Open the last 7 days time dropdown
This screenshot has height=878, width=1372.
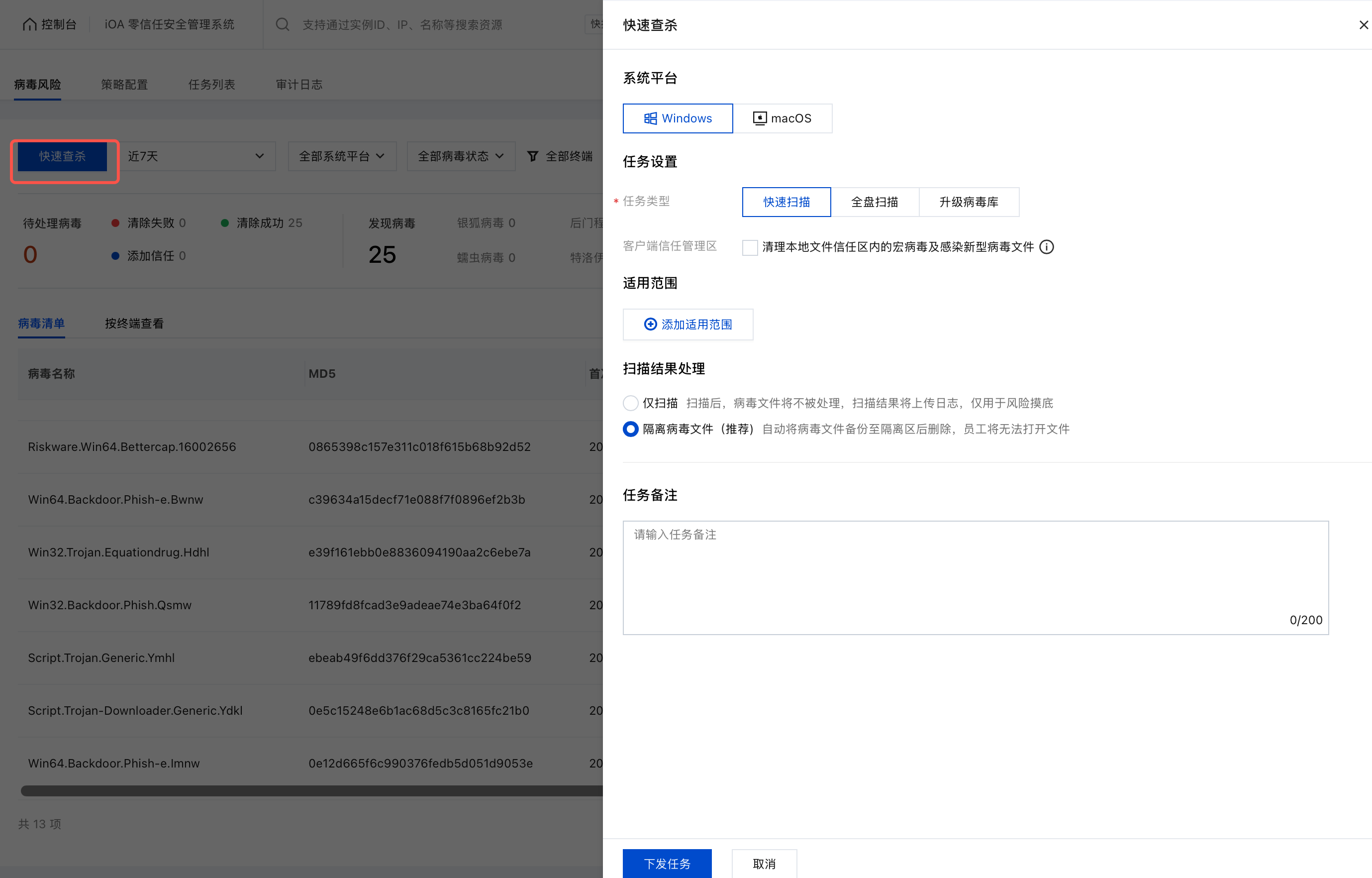[197, 156]
